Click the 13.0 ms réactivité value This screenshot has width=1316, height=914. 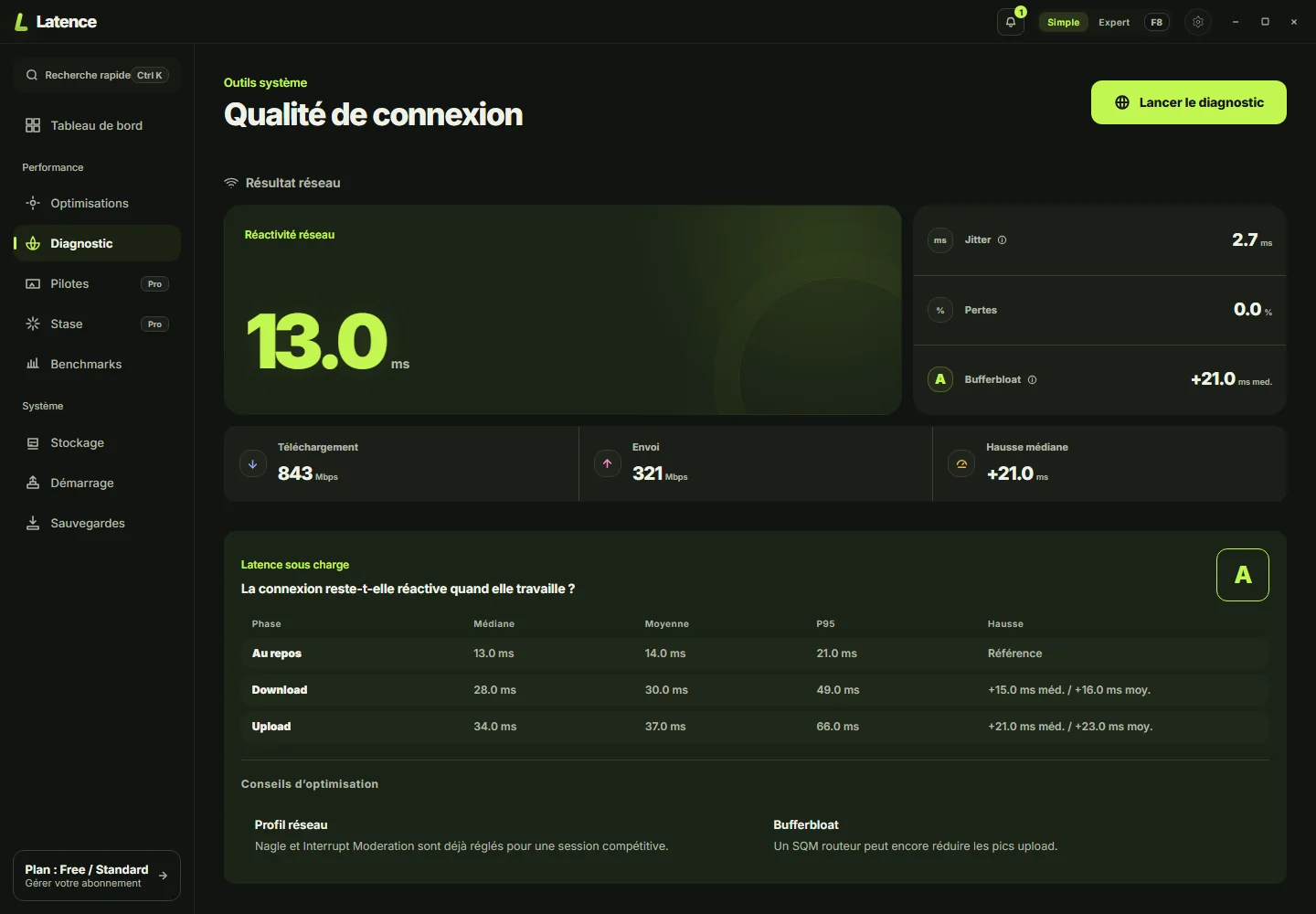pyautogui.click(x=328, y=341)
